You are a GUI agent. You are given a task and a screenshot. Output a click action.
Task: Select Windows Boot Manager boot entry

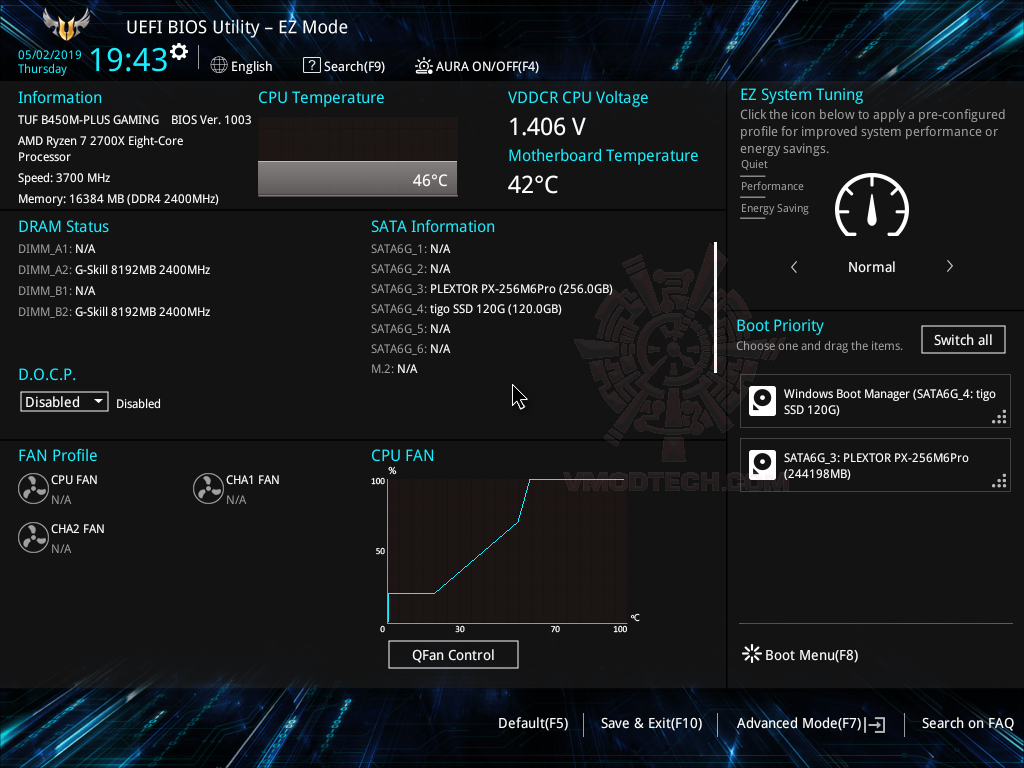pyautogui.click(x=875, y=401)
